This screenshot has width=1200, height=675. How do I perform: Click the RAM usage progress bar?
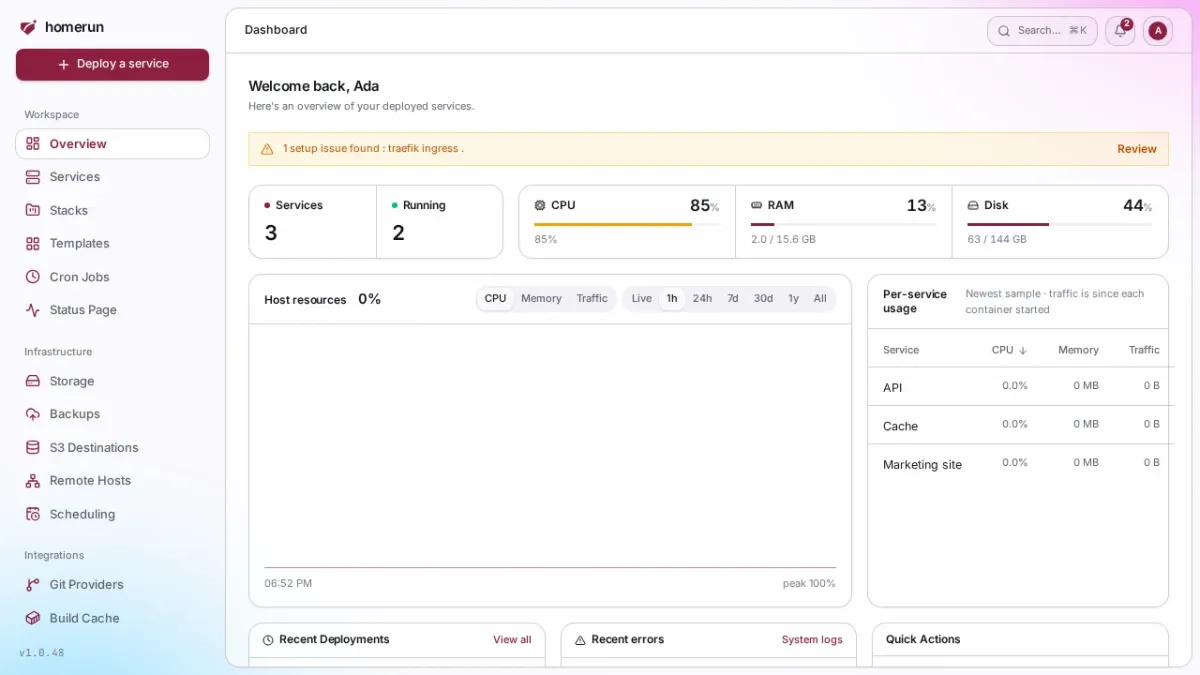click(843, 225)
